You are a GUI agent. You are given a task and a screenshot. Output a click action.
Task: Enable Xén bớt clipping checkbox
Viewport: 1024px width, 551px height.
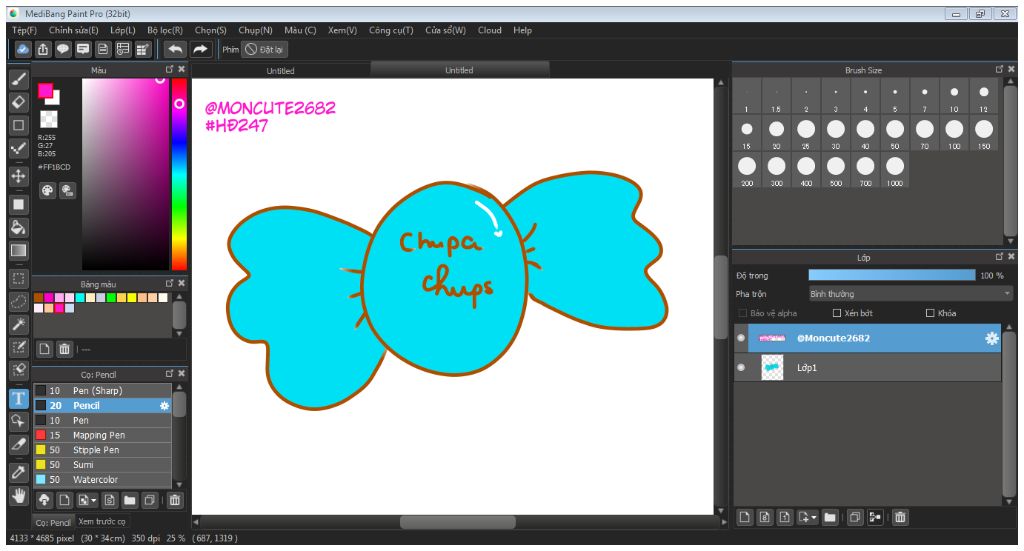tap(837, 313)
